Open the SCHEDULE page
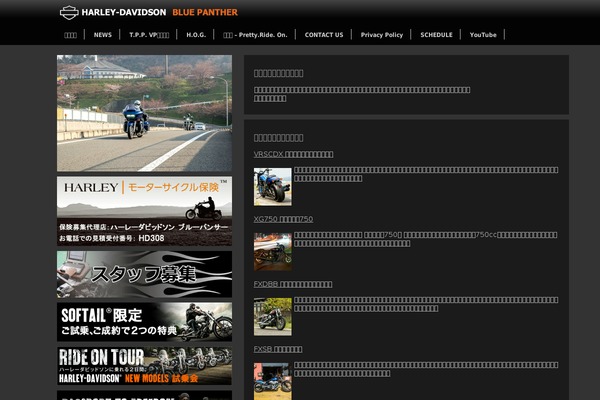The image size is (600, 400). pyautogui.click(x=436, y=35)
